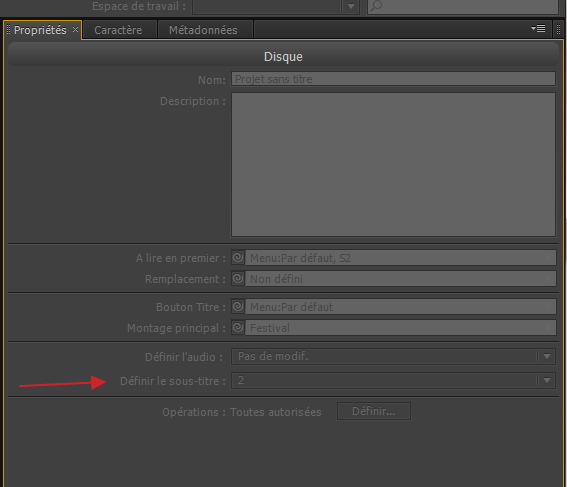
Task: Click the pick whip icon for Montage principal
Action: coord(238,328)
